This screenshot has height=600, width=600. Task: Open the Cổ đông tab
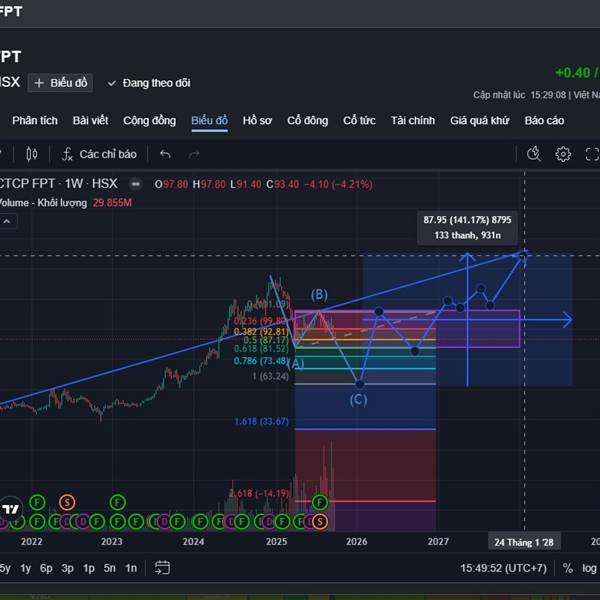(x=308, y=121)
